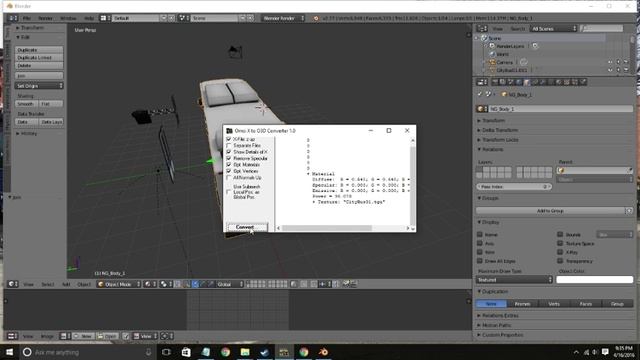Click the info editor type icon
640x360 pixels.
pos(13,18)
